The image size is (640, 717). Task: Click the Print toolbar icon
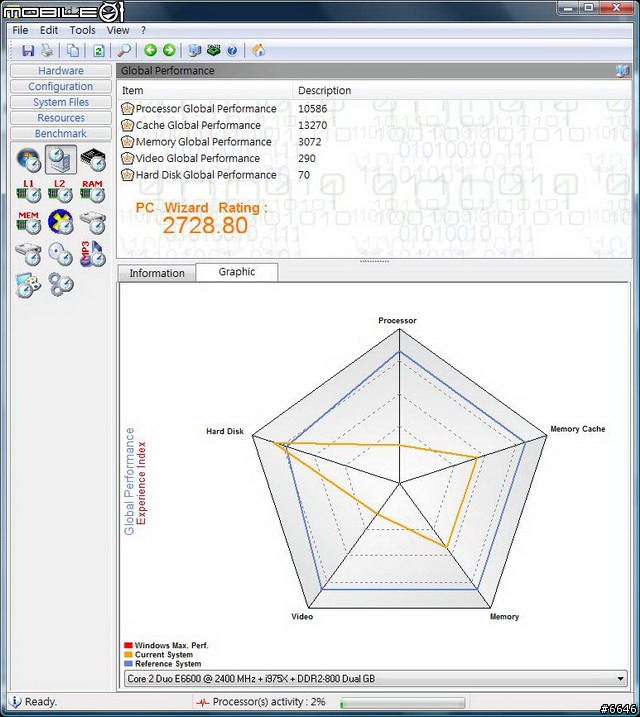pos(47,50)
